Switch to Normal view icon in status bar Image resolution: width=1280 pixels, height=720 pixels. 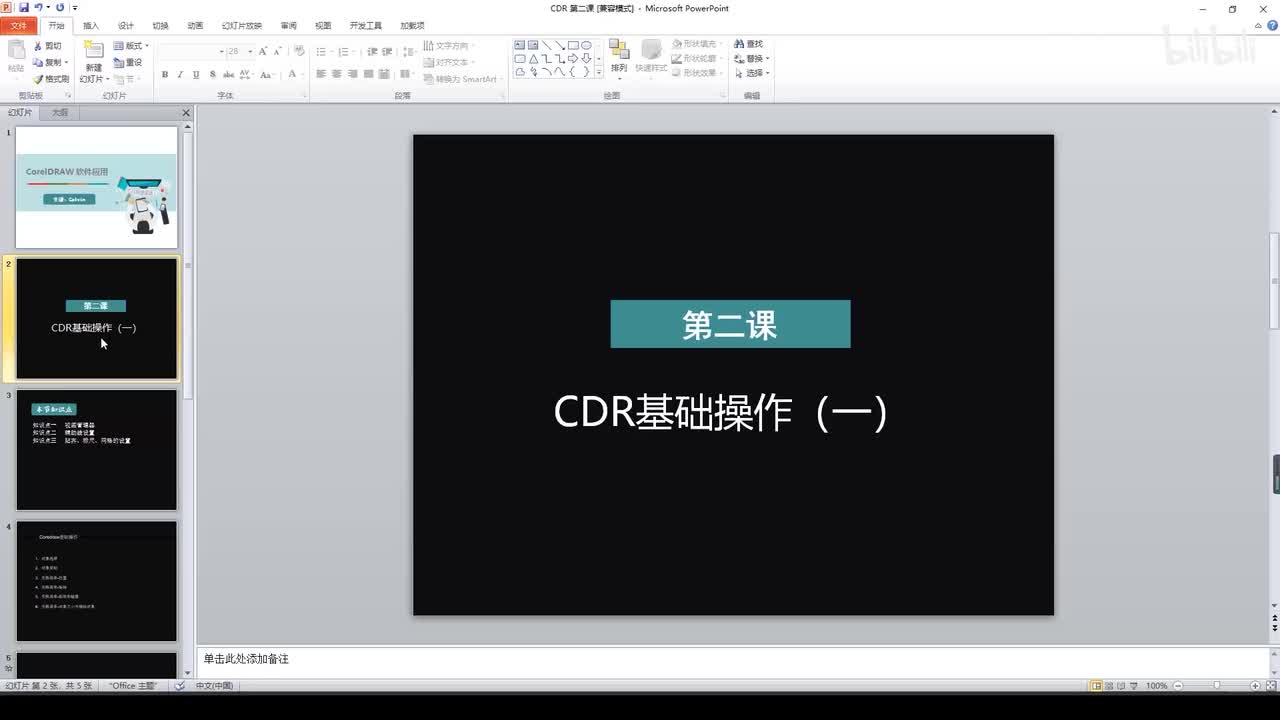click(x=1096, y=686)
